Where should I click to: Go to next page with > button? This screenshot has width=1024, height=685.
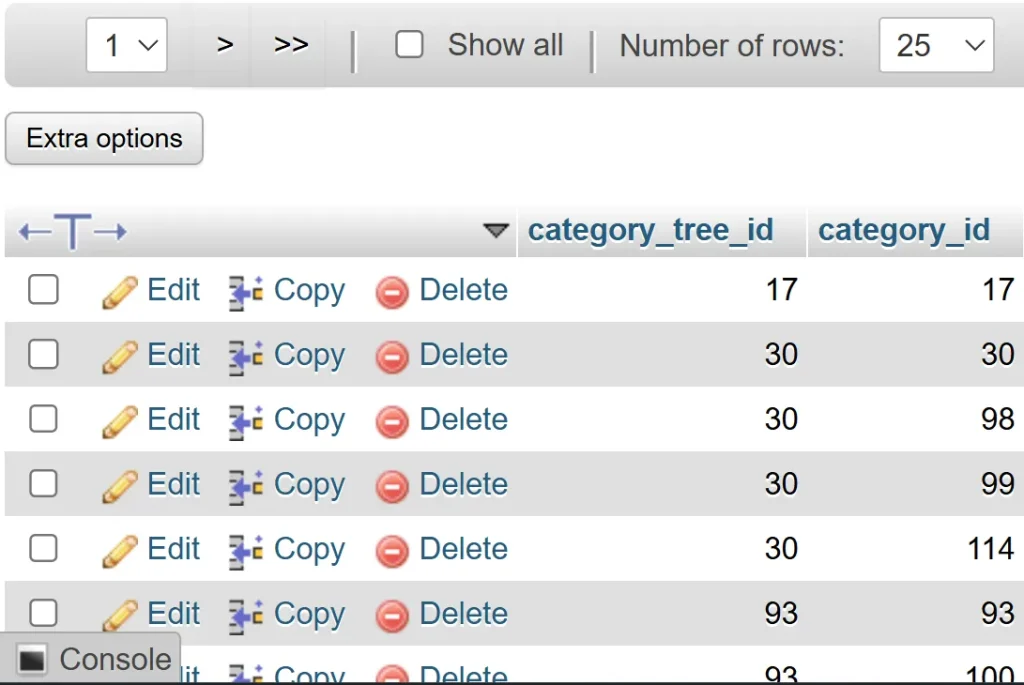click(225, 45)
